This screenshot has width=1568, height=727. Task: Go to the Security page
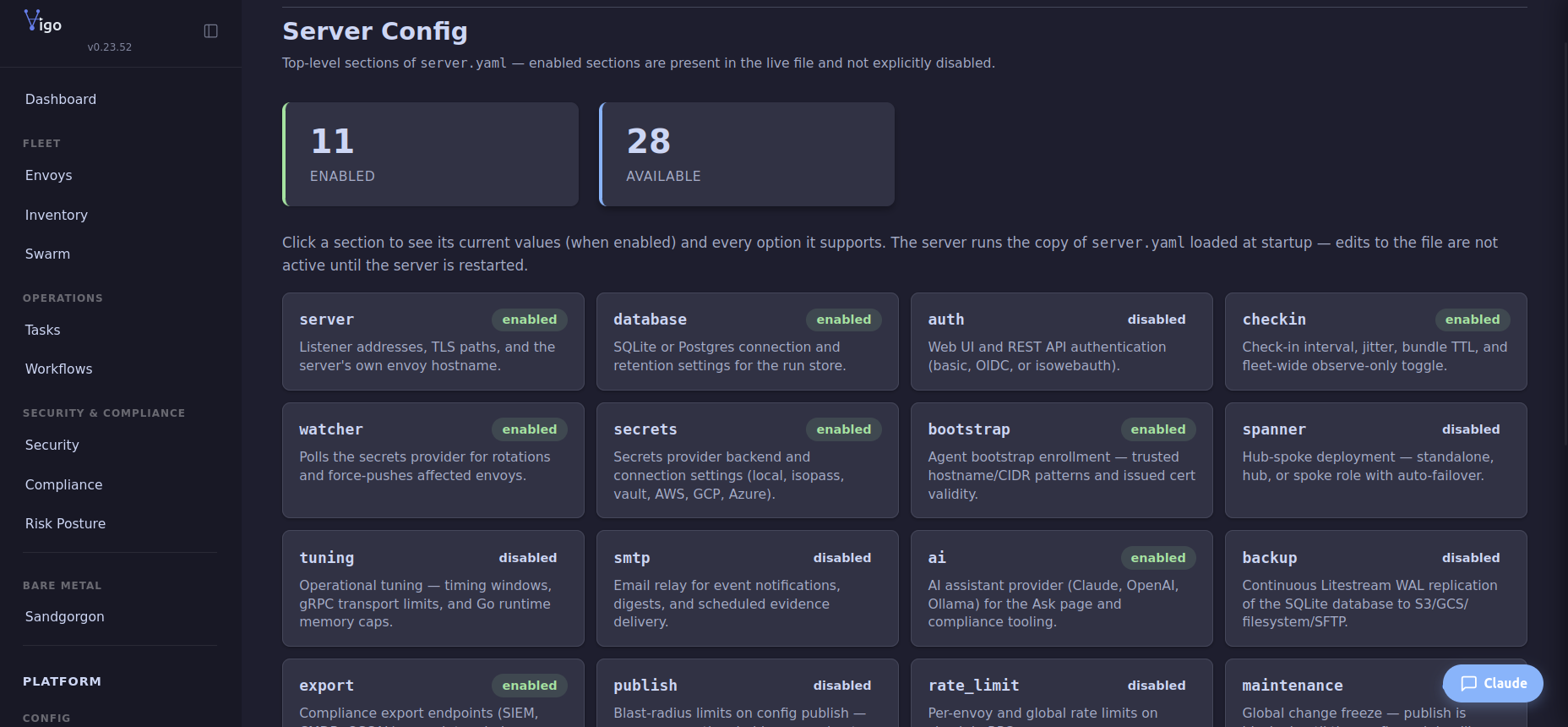(52, 445)
